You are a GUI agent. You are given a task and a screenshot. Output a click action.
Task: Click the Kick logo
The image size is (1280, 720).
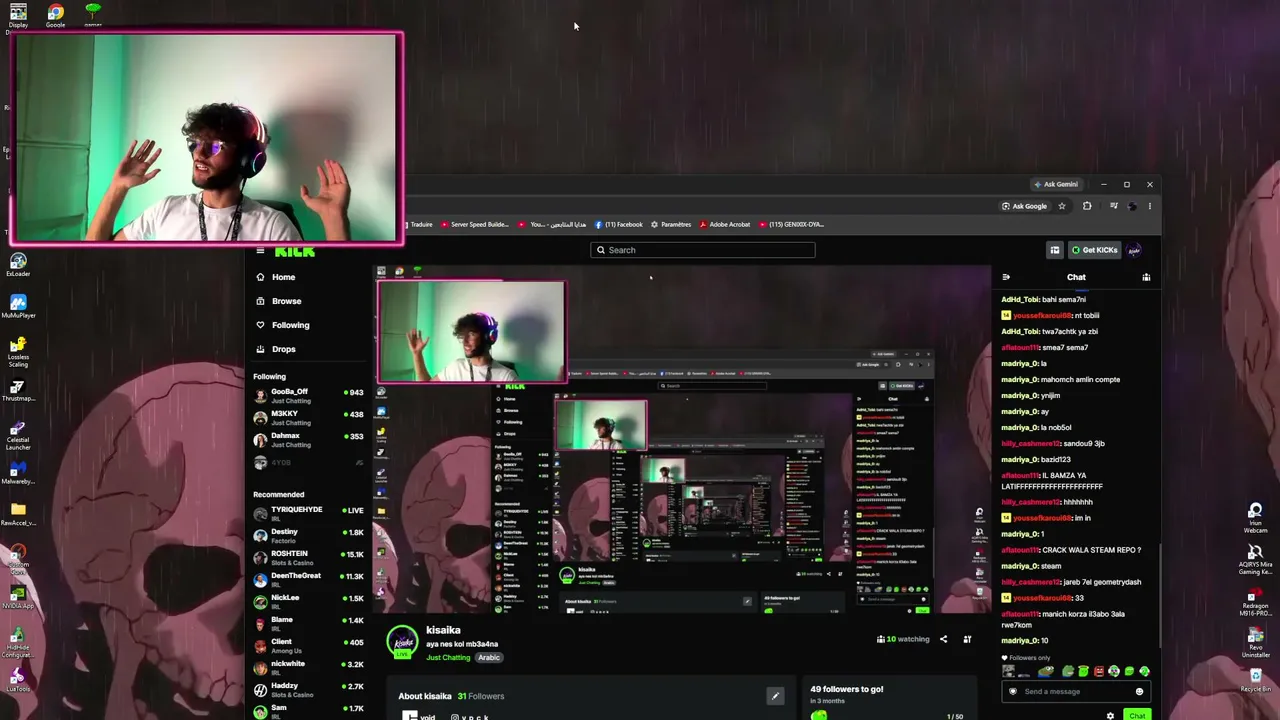click(295, 251)
